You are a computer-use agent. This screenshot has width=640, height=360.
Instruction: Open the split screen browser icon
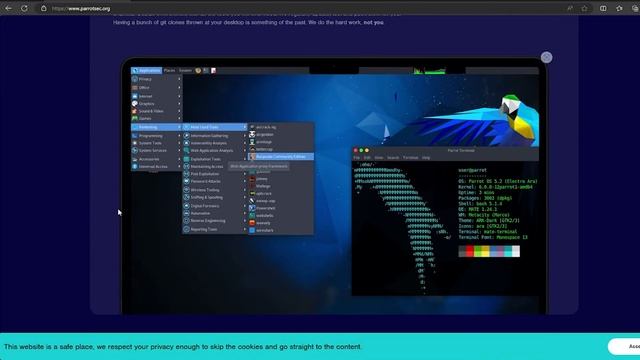point(603,8)
